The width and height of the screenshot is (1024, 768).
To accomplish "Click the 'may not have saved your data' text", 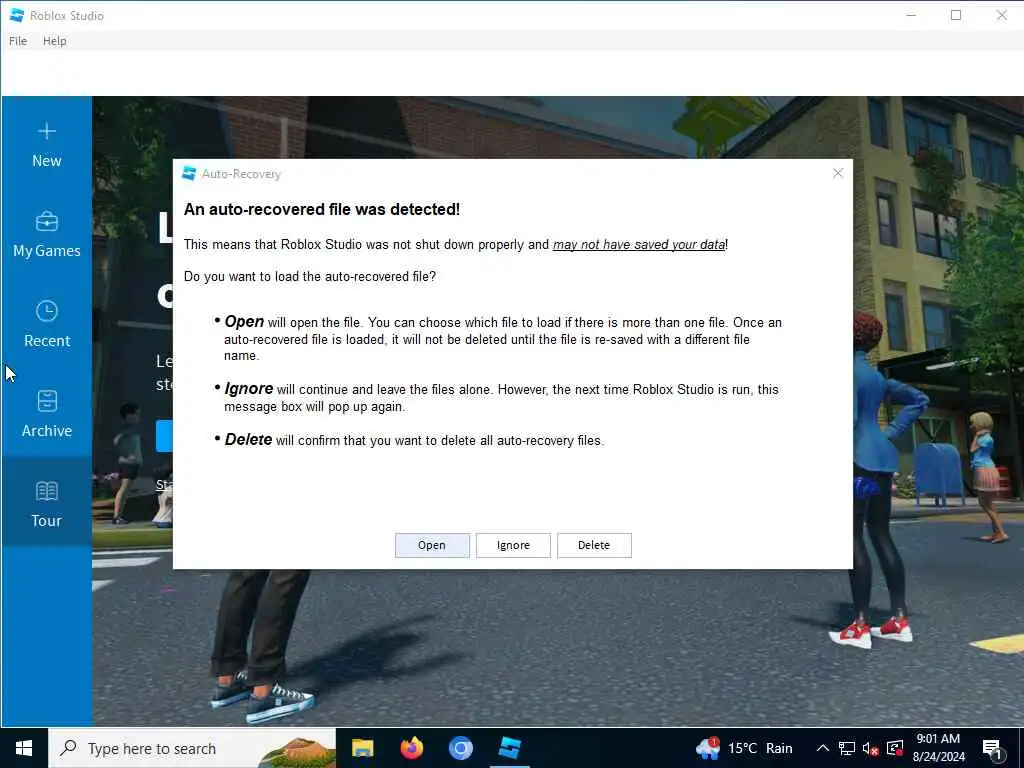I will pos(639,245).
